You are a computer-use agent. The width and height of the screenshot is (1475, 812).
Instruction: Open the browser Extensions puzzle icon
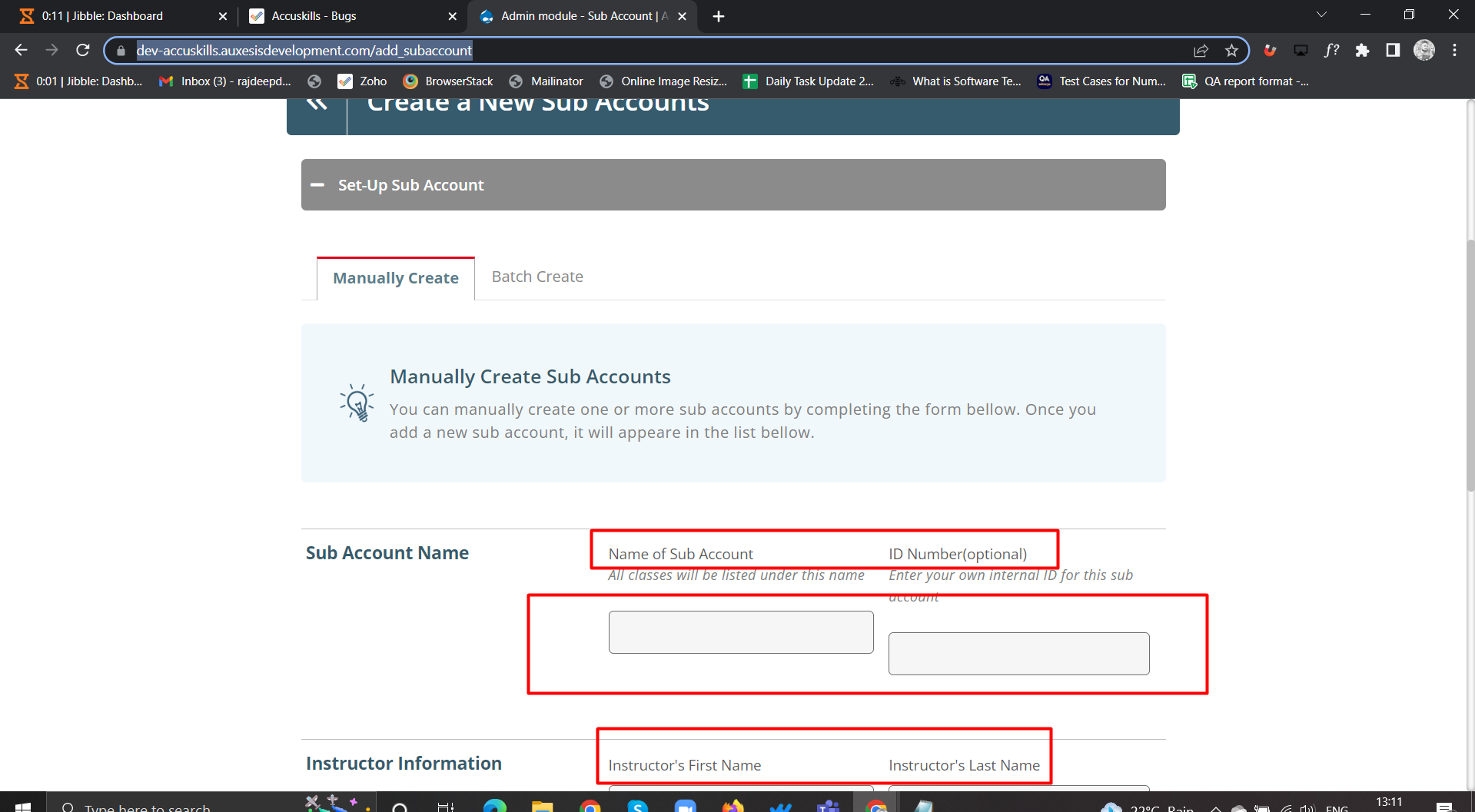coord(1362,51)
